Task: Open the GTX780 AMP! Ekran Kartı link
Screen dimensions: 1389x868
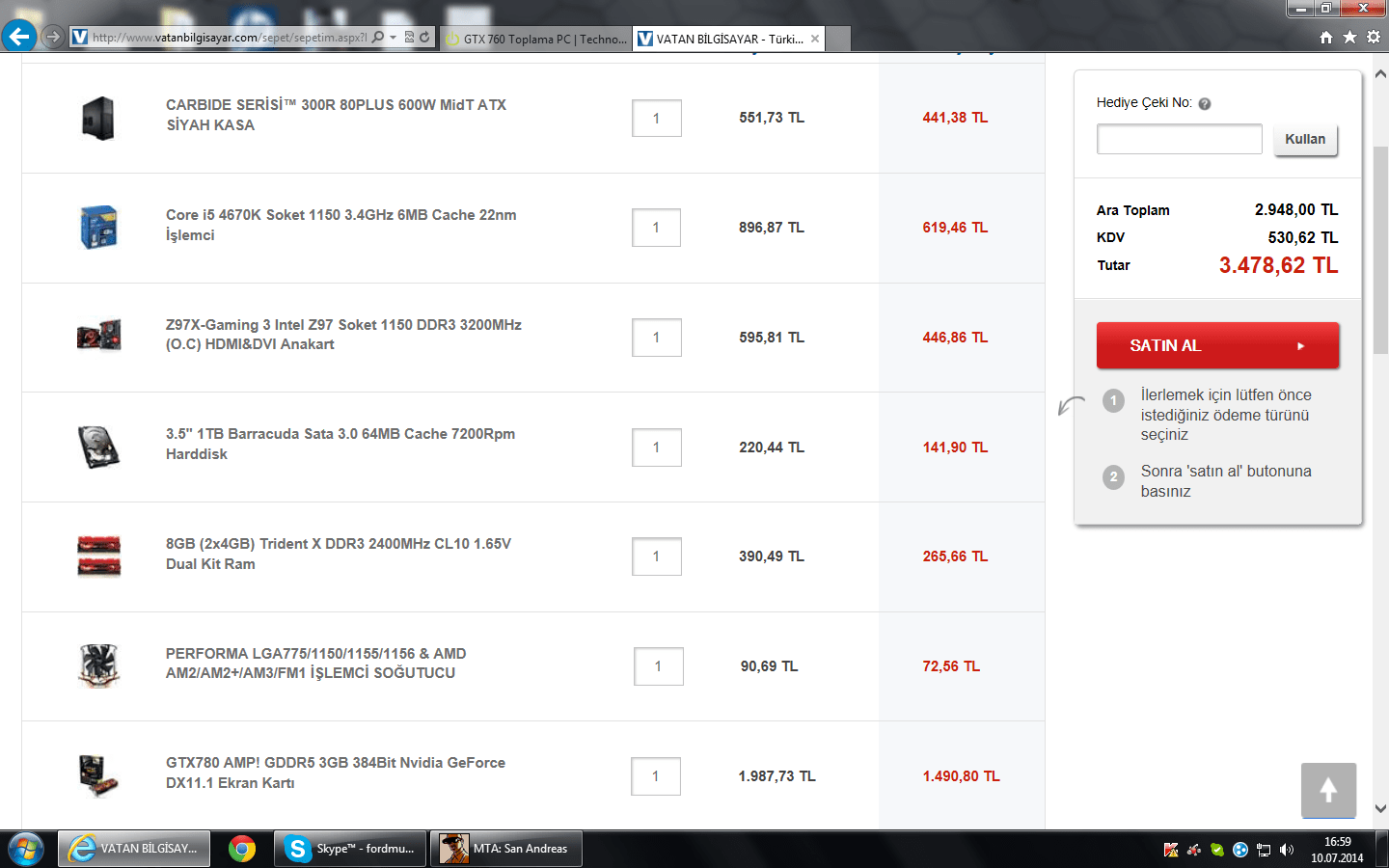Action: 336,773
